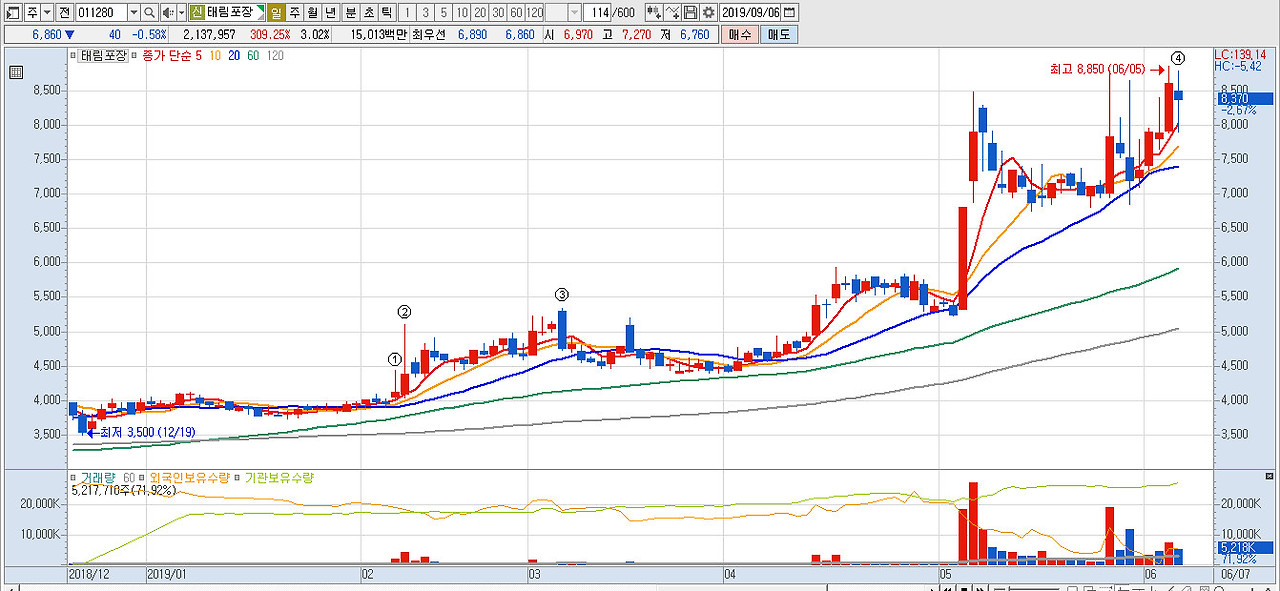Select the 10 interval button
The image size is (1280, 591).
tap(462, 13)
